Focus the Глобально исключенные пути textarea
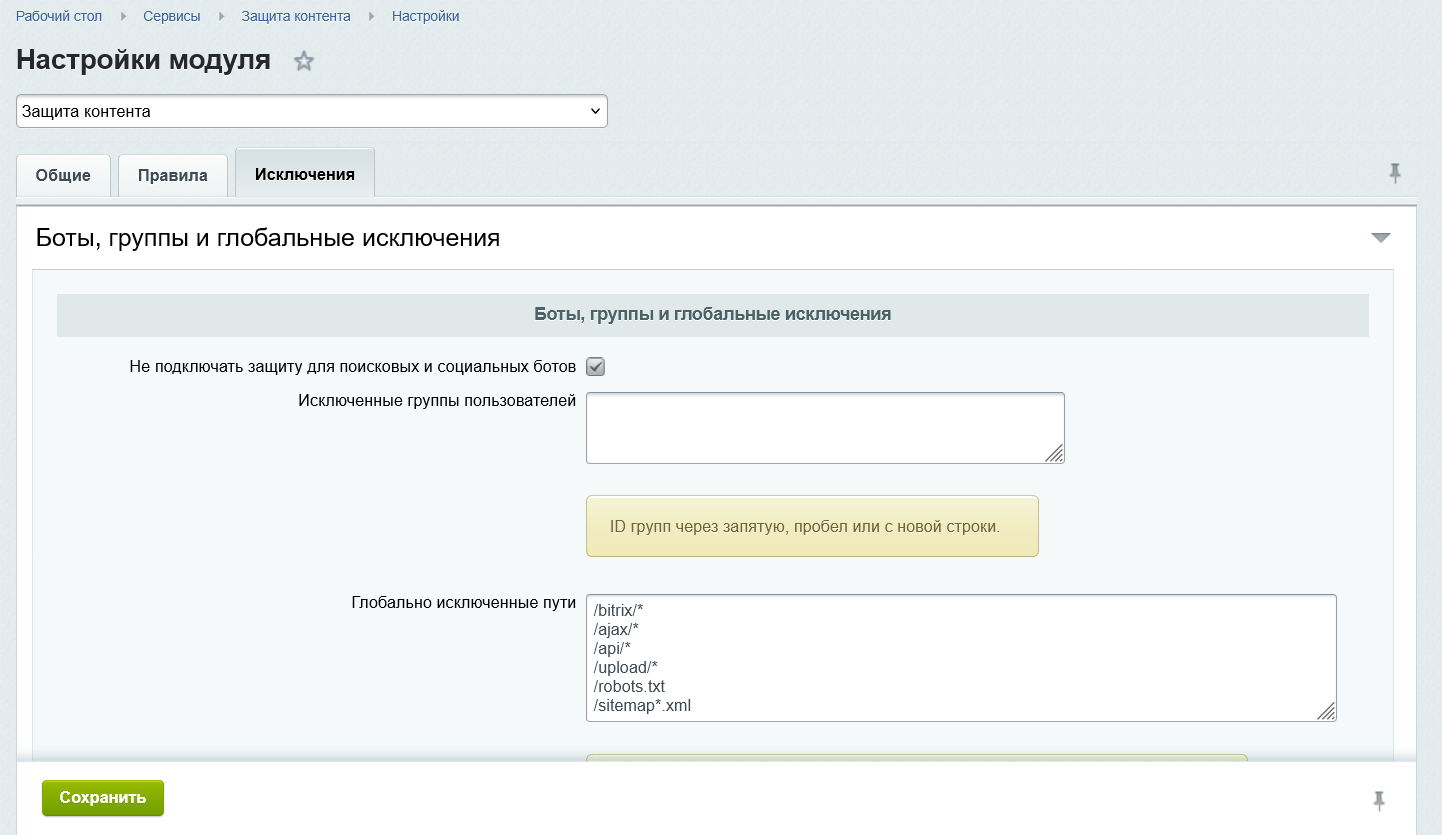 coord(960,657)
